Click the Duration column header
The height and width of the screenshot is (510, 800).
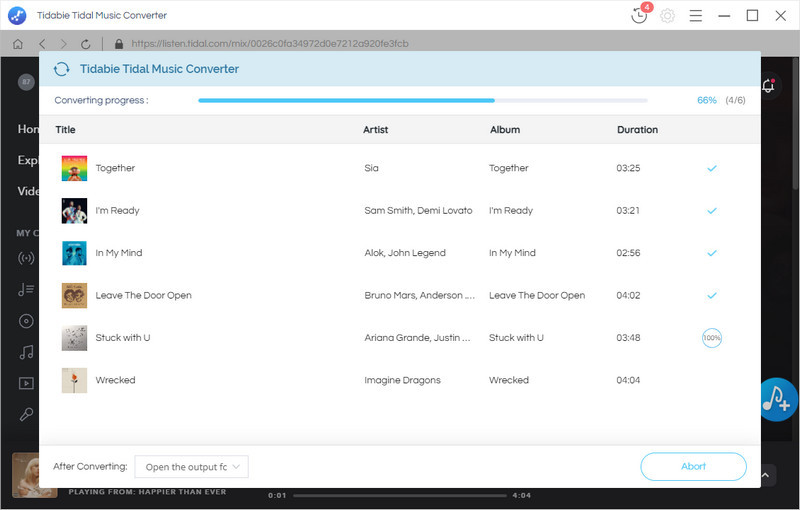pos(637,130)
